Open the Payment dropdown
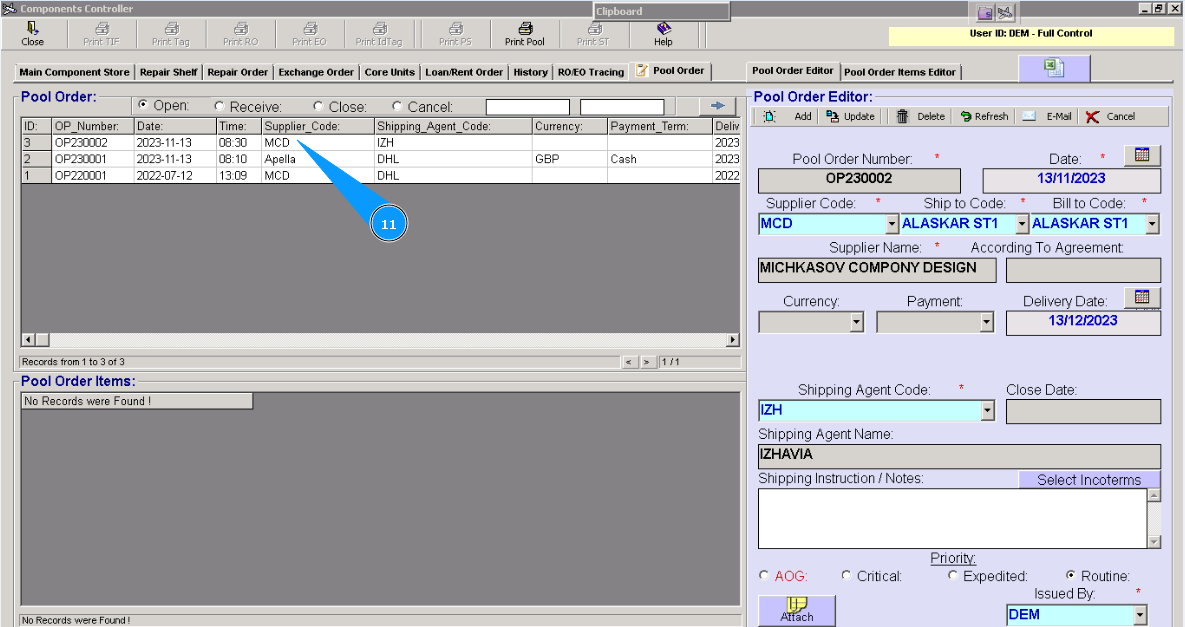The image size is (1185, 627). (x=986, y=322)
